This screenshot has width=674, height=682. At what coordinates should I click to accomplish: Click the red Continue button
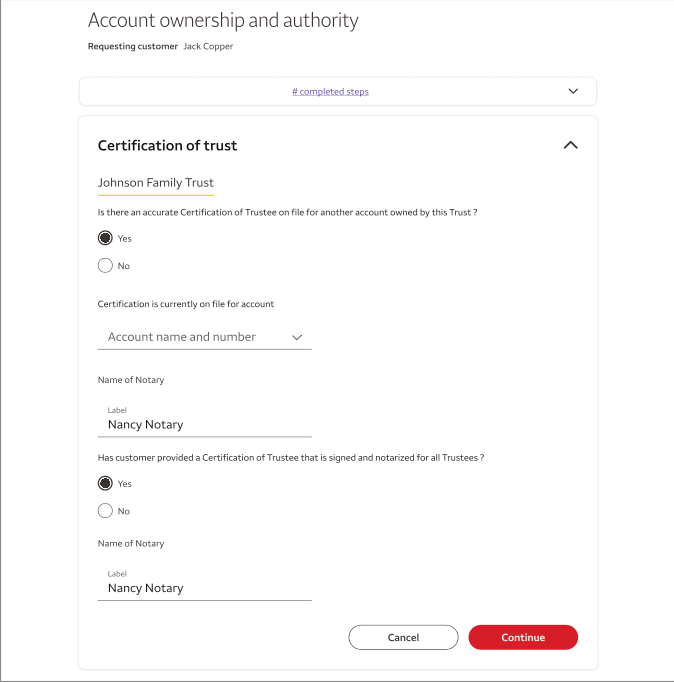coord(523,637)
